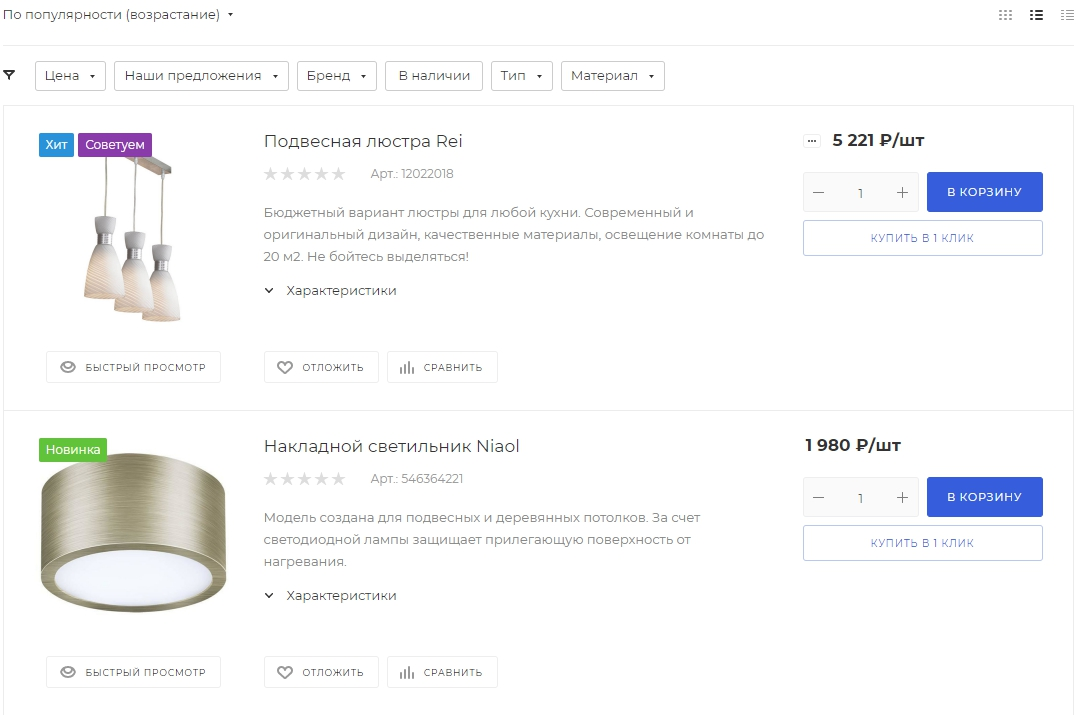Open the three-dots menu beside 5 221 ₽ price
Viewport: 1076px width, 715px height.
pyautogui.click(x=810, y=140)
